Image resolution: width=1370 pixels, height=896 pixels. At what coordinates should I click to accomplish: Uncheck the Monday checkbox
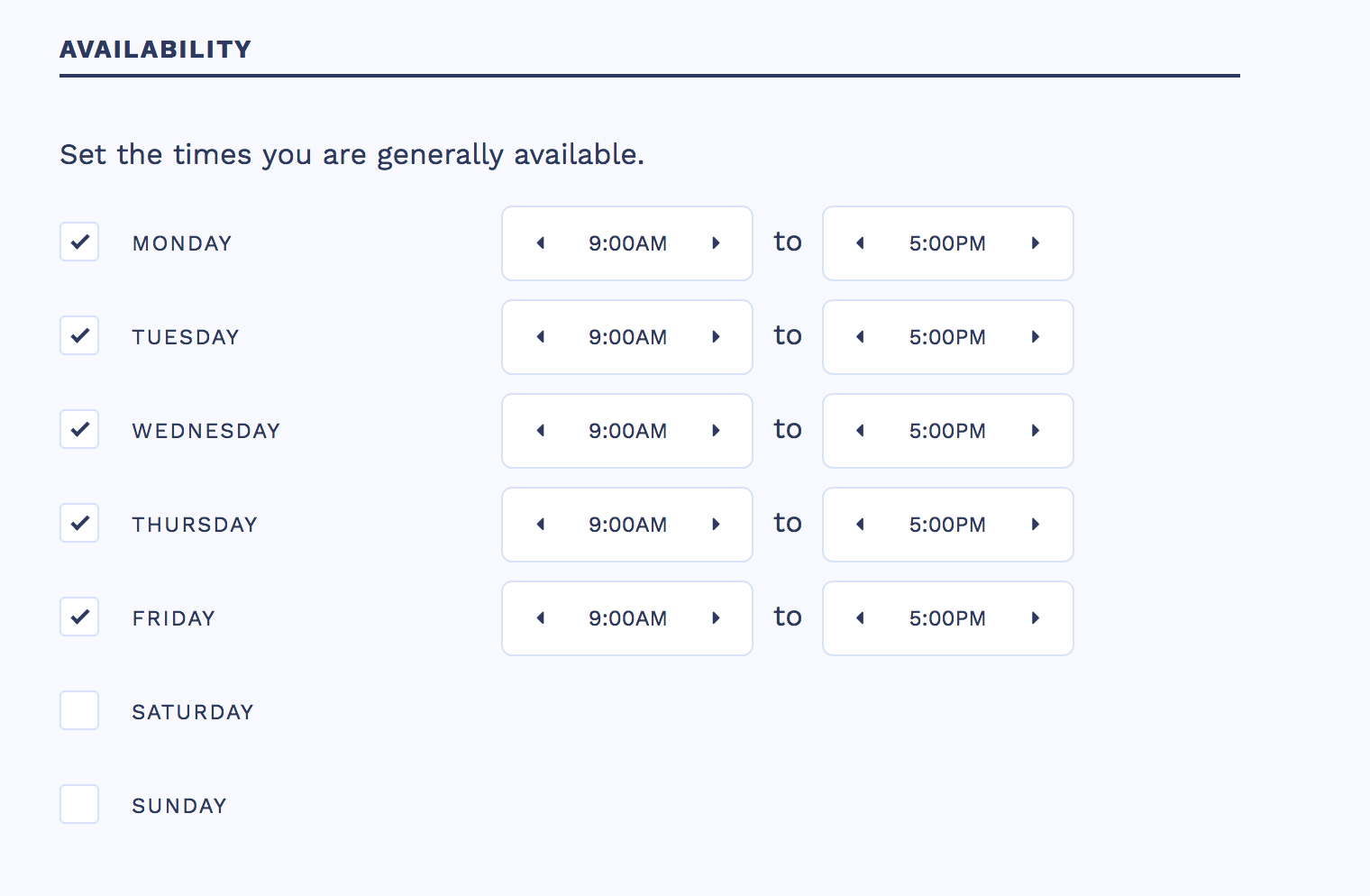point(79,242)
